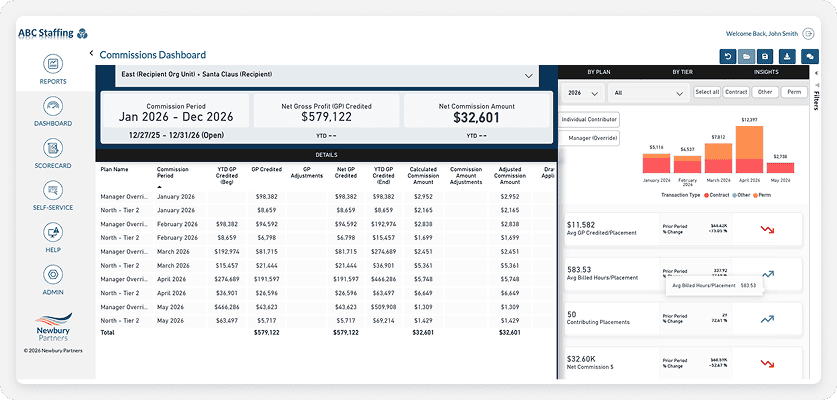The height and width of the screenshot is (400, 837).
Task: Click the comments chat toolbar icon
Action: pyautogui.click(x=810, y=56)
